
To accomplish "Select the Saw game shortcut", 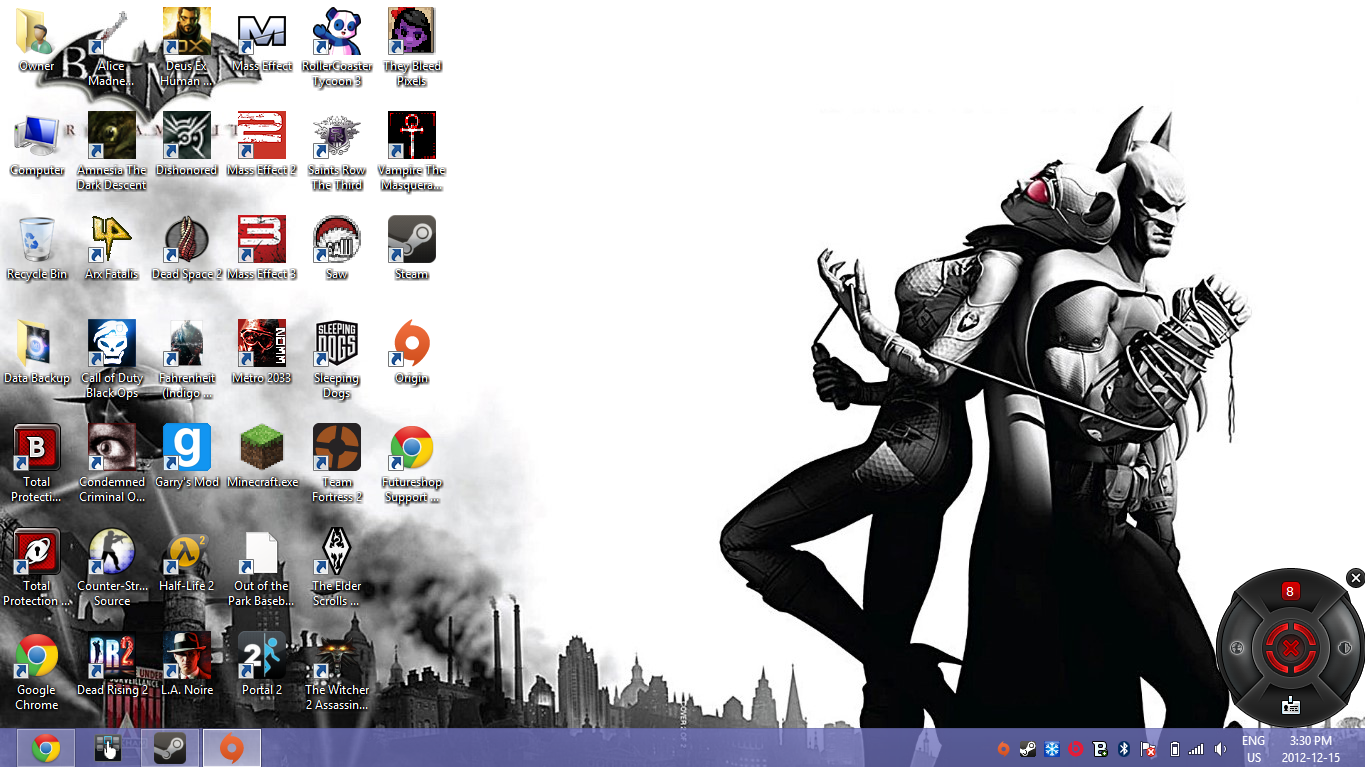I will tap(337, 249).
